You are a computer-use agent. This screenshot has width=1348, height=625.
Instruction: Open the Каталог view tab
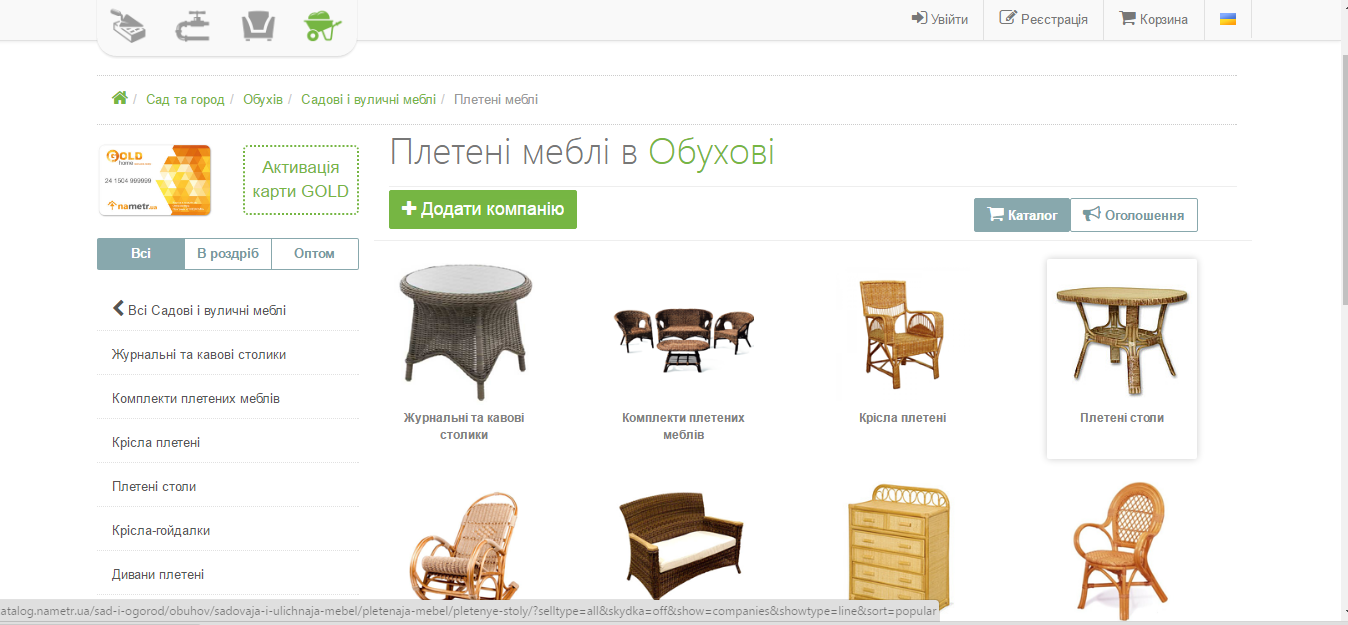point(1022,215)
